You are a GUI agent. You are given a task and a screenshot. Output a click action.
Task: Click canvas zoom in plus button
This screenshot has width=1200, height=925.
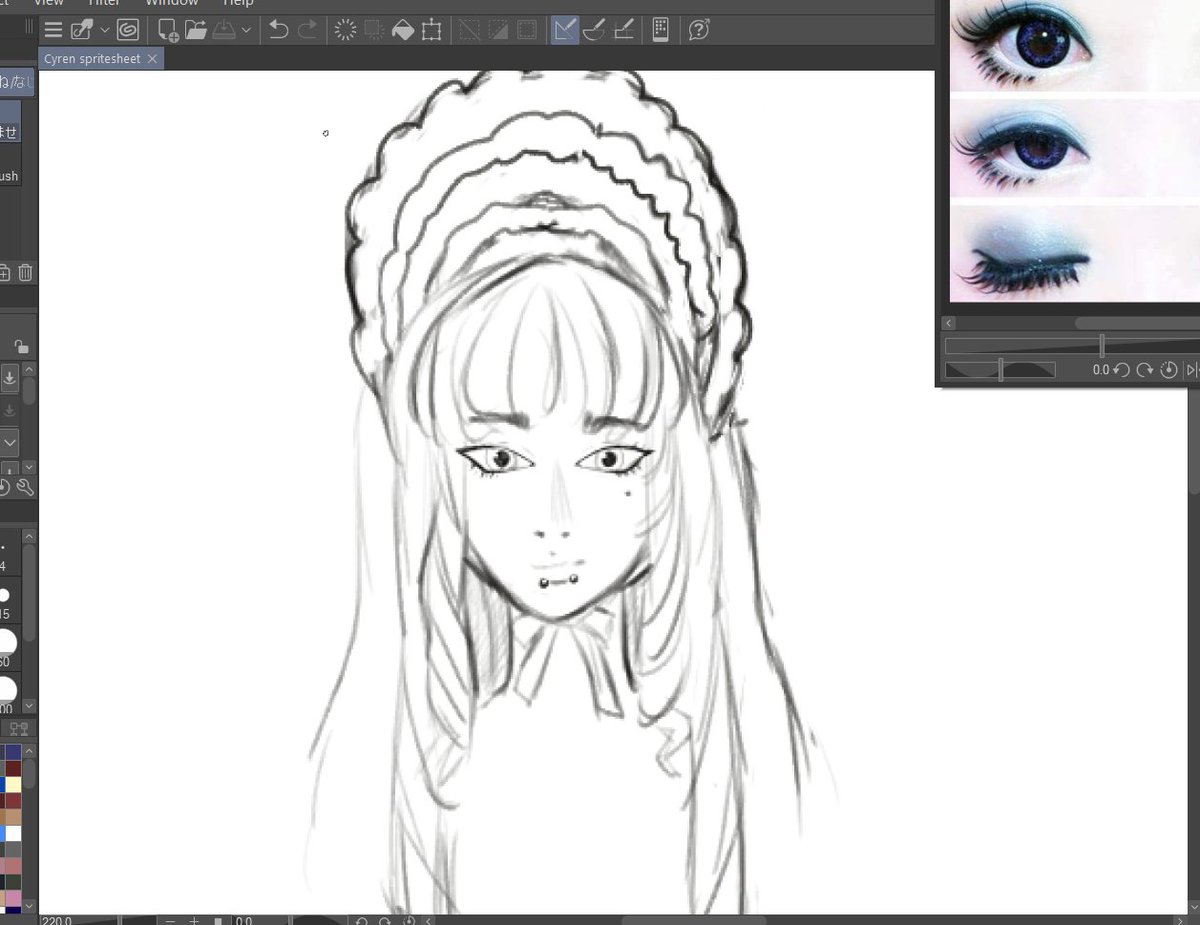(194, 920)
